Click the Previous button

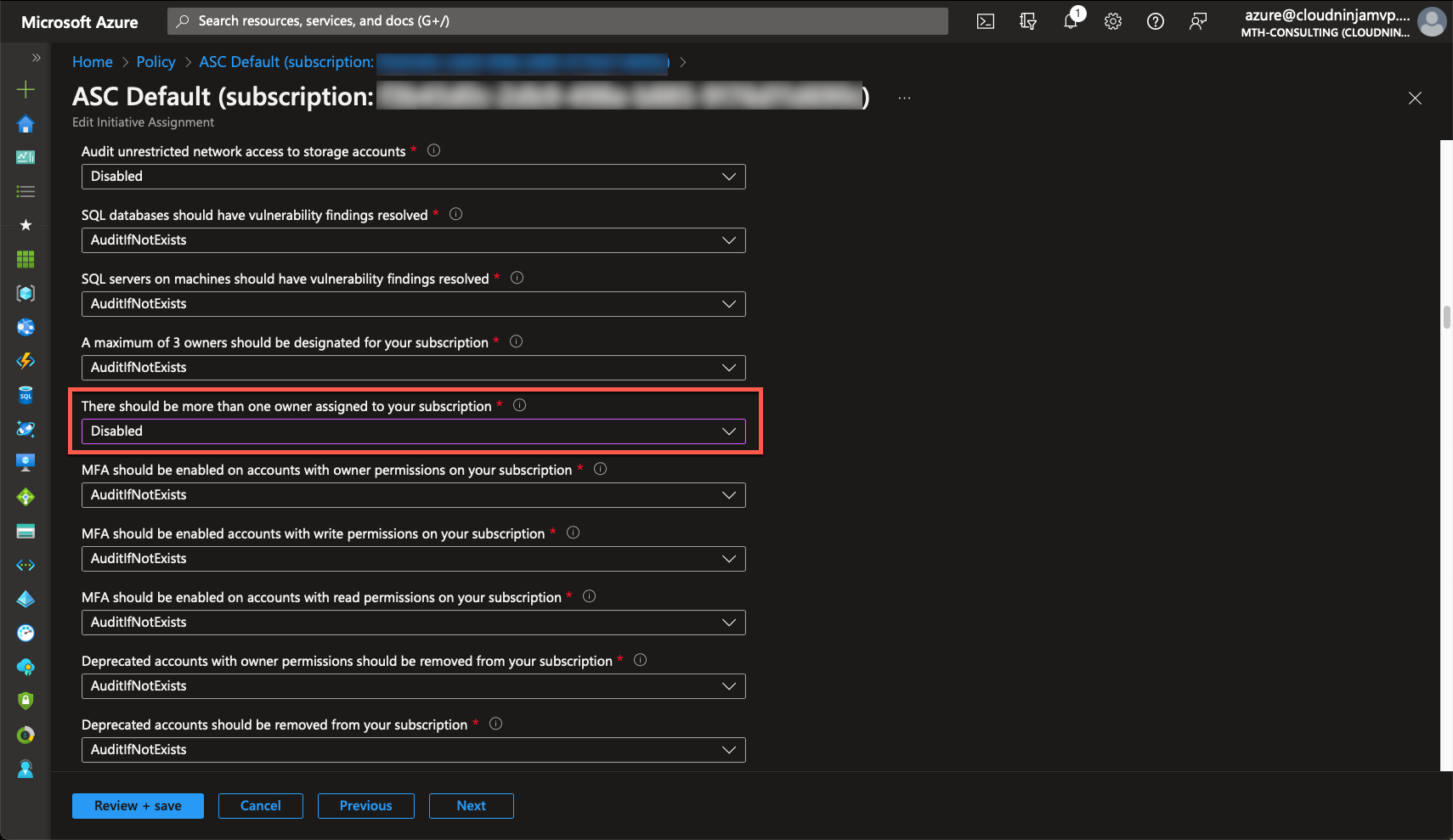366,806
